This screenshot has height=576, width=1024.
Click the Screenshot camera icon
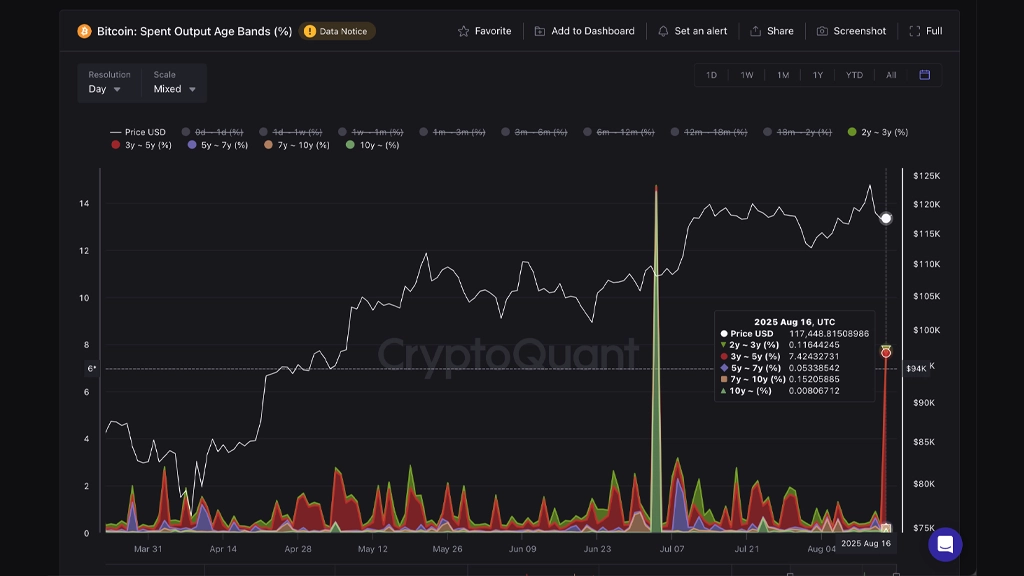point(822,31)
